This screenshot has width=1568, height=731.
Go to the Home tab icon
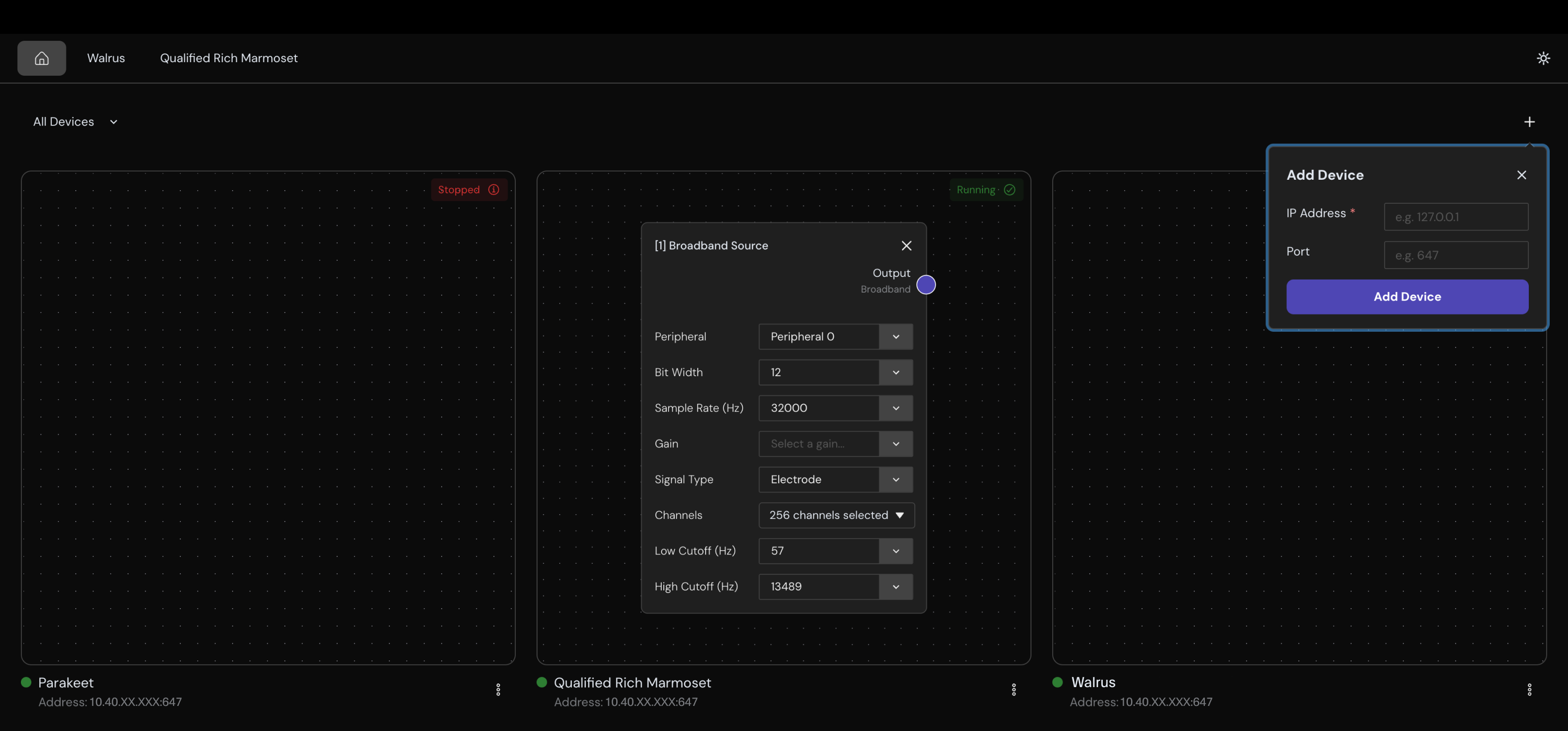(x=41, y=58)
